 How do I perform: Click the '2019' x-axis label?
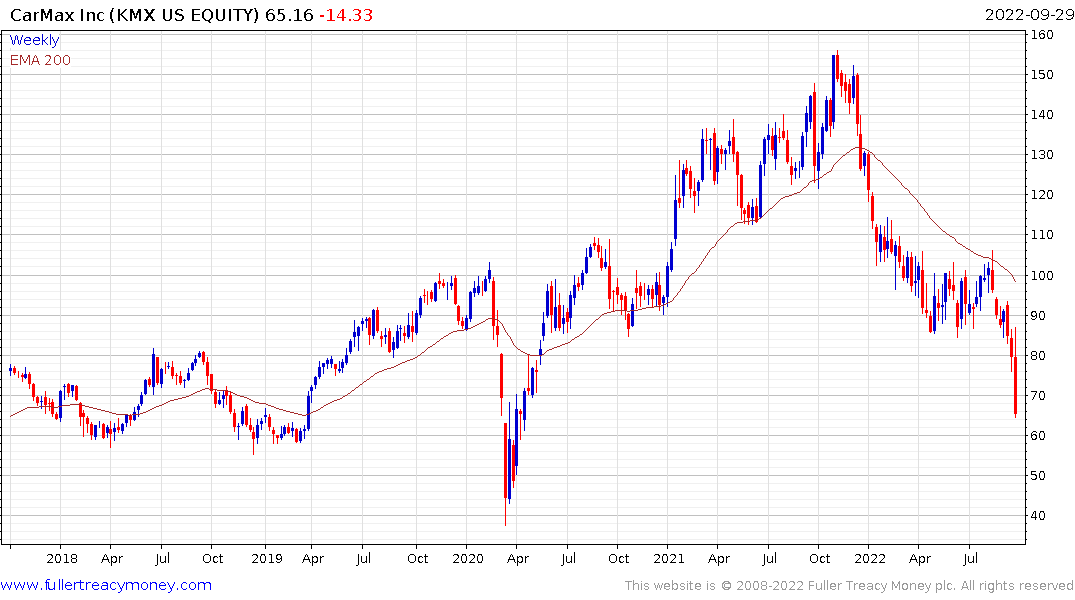[267, 558]
